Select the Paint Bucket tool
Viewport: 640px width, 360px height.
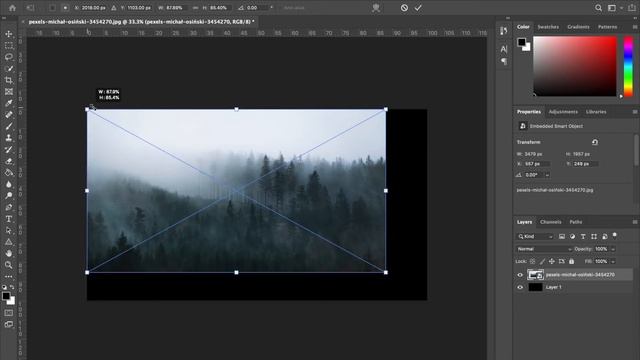9,173
